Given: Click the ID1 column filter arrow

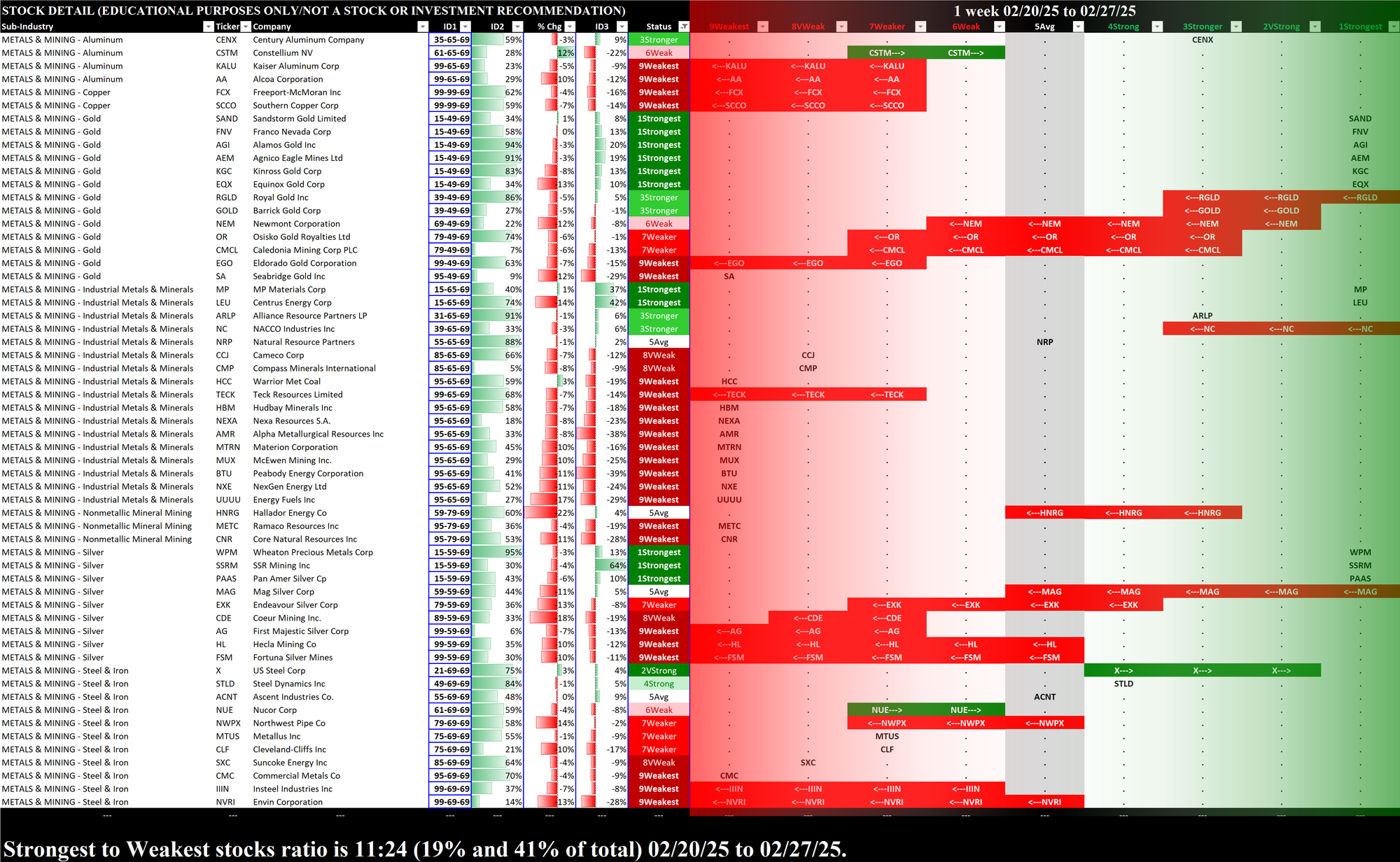Looking at the screenshot, I should [x=465, y=27].
